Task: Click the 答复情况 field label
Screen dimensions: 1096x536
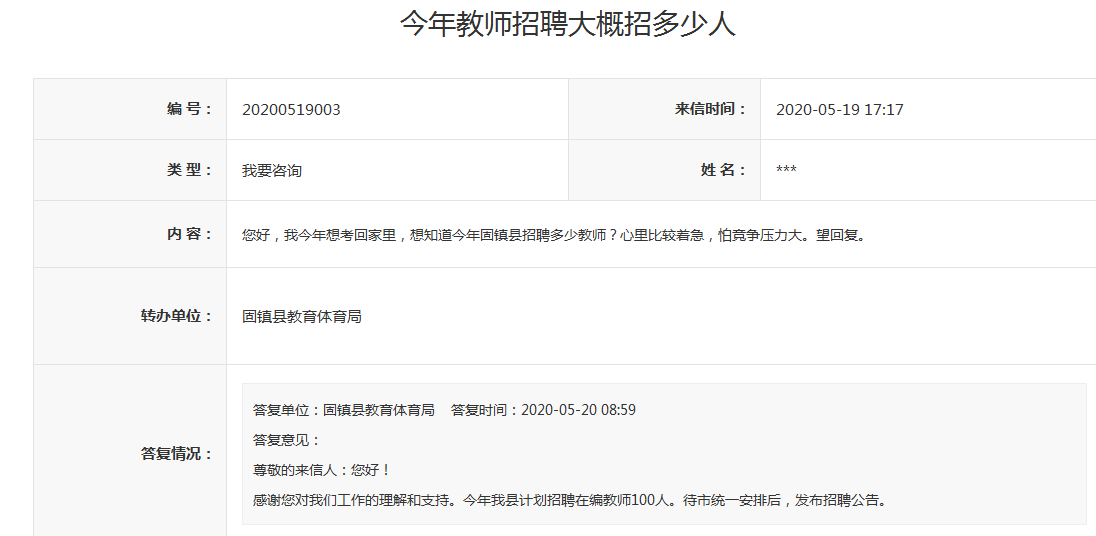Action: pyautogui.click(x=176, y=454)
